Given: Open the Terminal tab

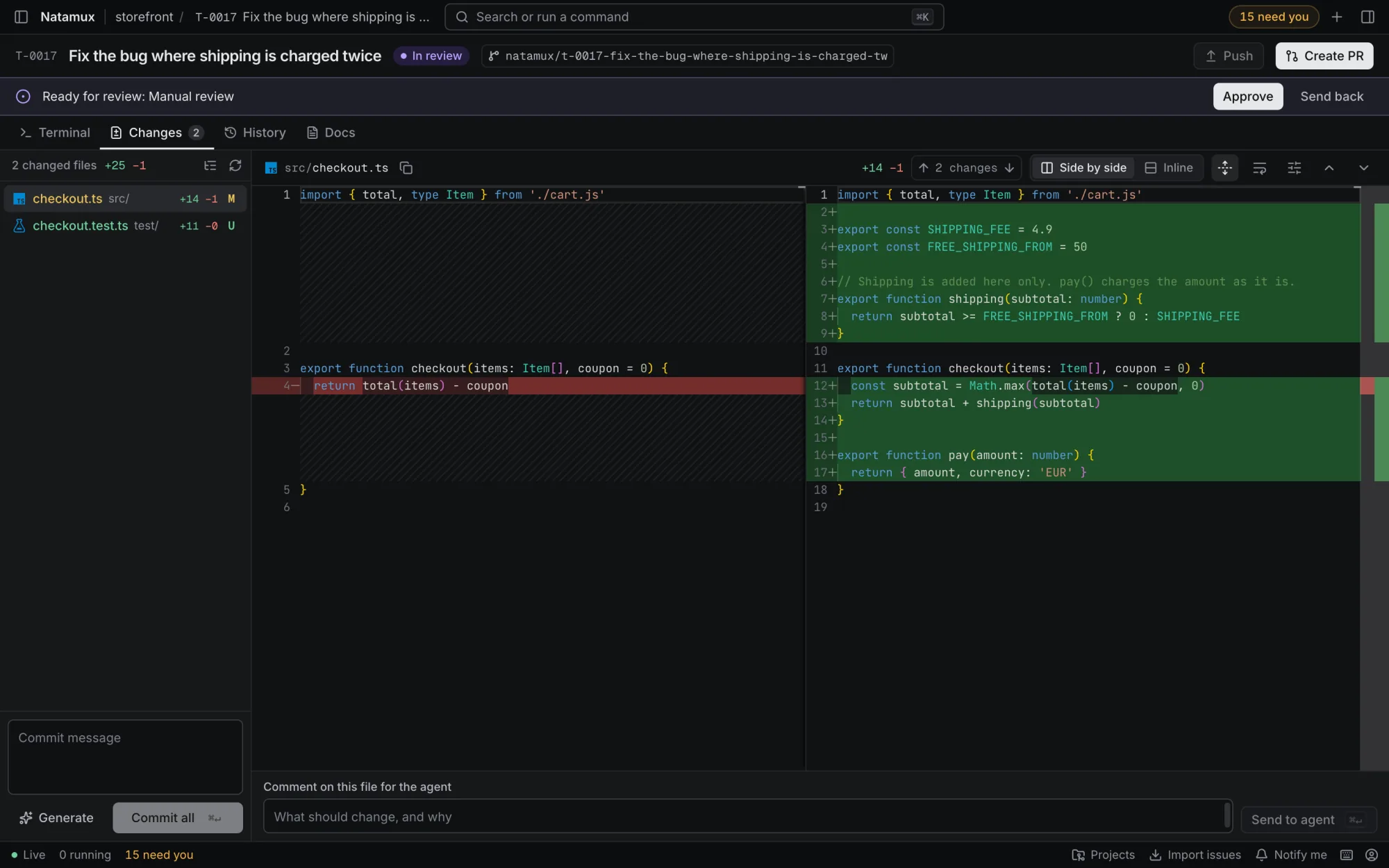Looking at the screenshot, I should 55,133.
